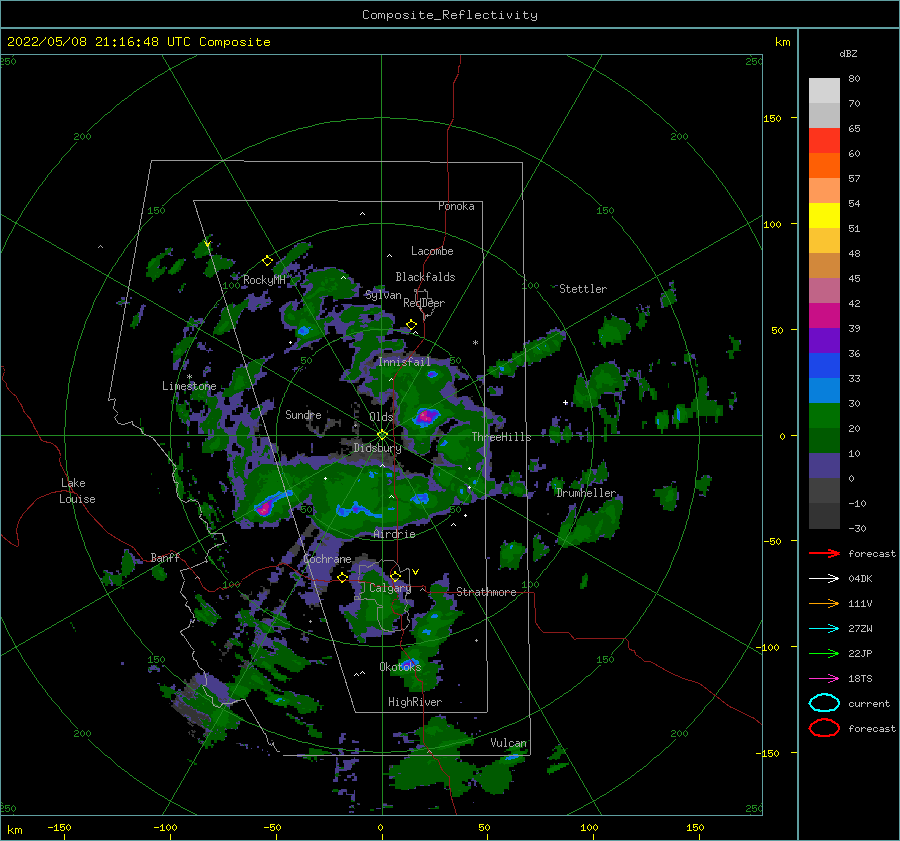
Task: Click the Banff town label
Action: click(165, 557)
